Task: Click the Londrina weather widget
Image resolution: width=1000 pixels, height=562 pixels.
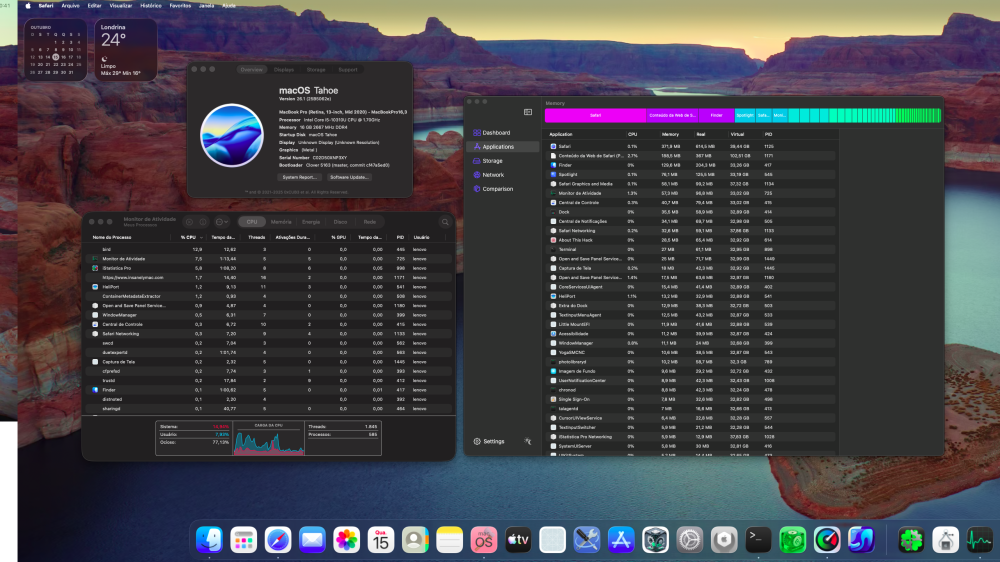Action: coord(126,50)
